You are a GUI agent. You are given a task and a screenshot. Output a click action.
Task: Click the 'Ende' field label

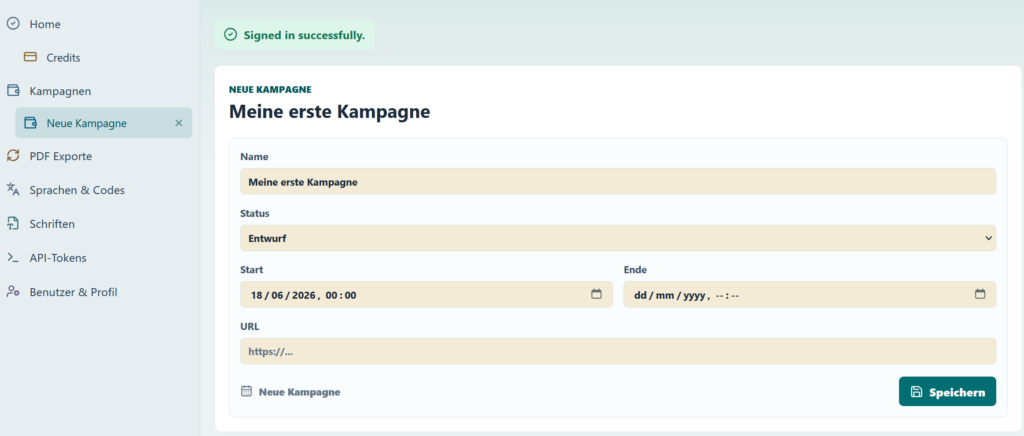coord(635,270)
